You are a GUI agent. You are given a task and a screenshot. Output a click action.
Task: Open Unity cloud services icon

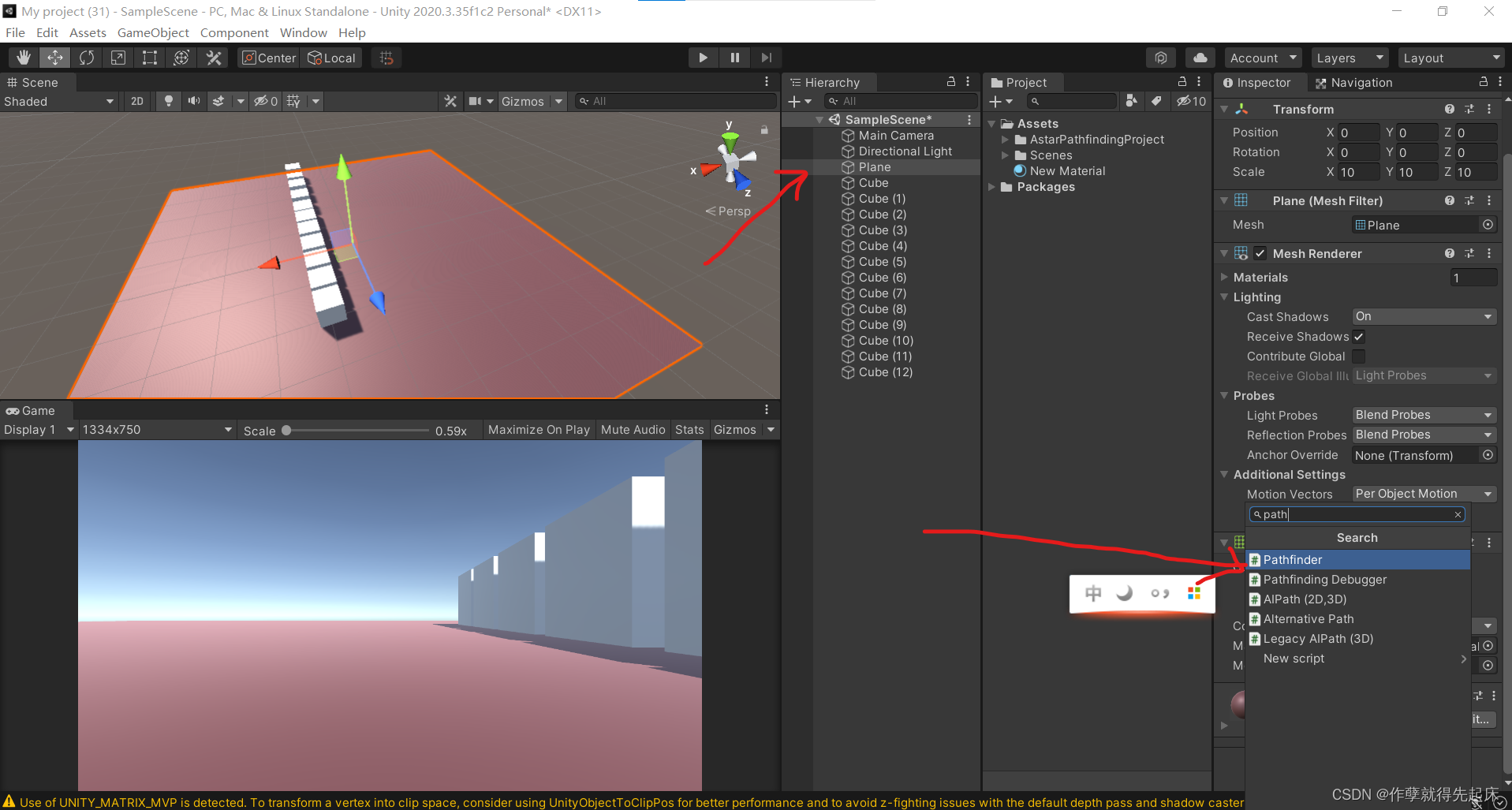pyautogui.click(x=1200, y=58)
